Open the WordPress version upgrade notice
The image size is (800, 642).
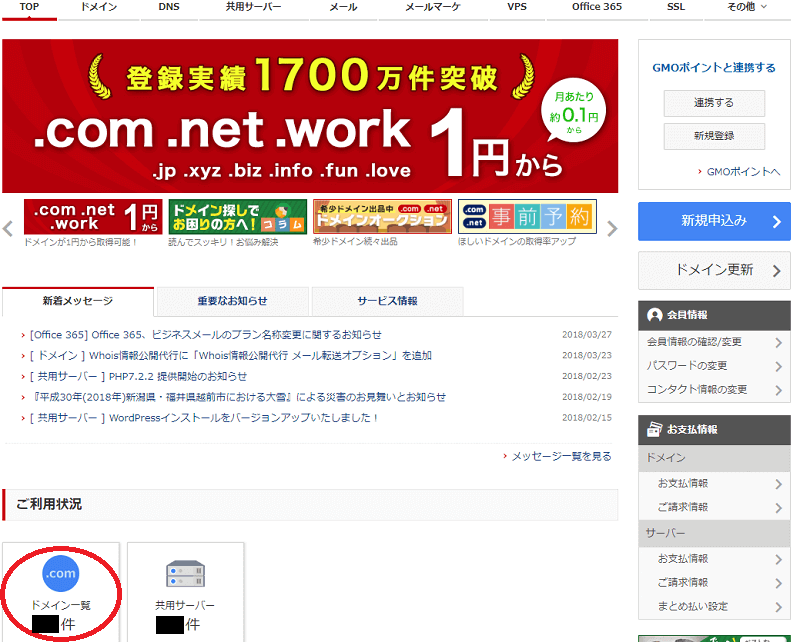click(205, 418)
